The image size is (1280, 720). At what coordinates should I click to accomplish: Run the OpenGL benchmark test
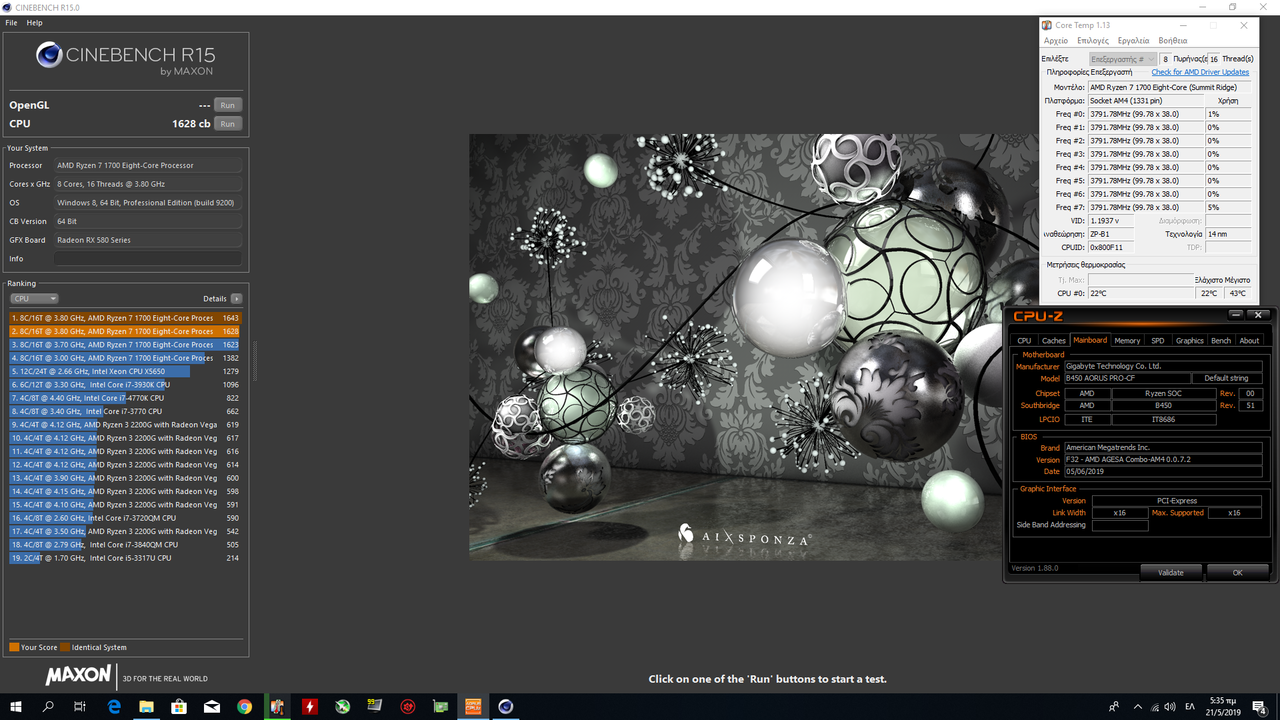click(x=228, y=105)
